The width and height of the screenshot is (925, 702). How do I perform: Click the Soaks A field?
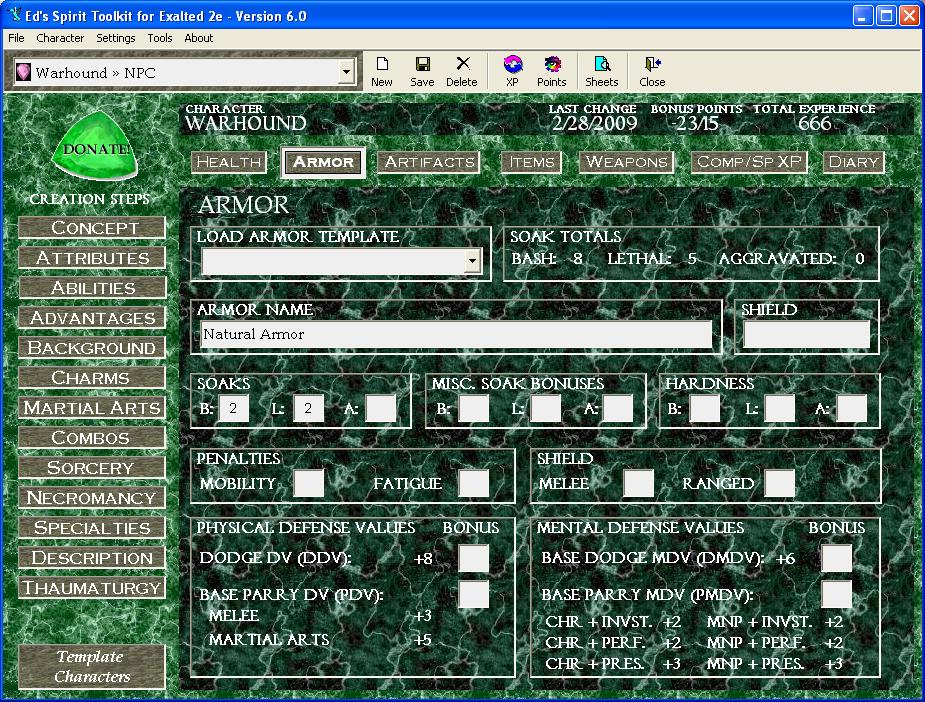381,408
